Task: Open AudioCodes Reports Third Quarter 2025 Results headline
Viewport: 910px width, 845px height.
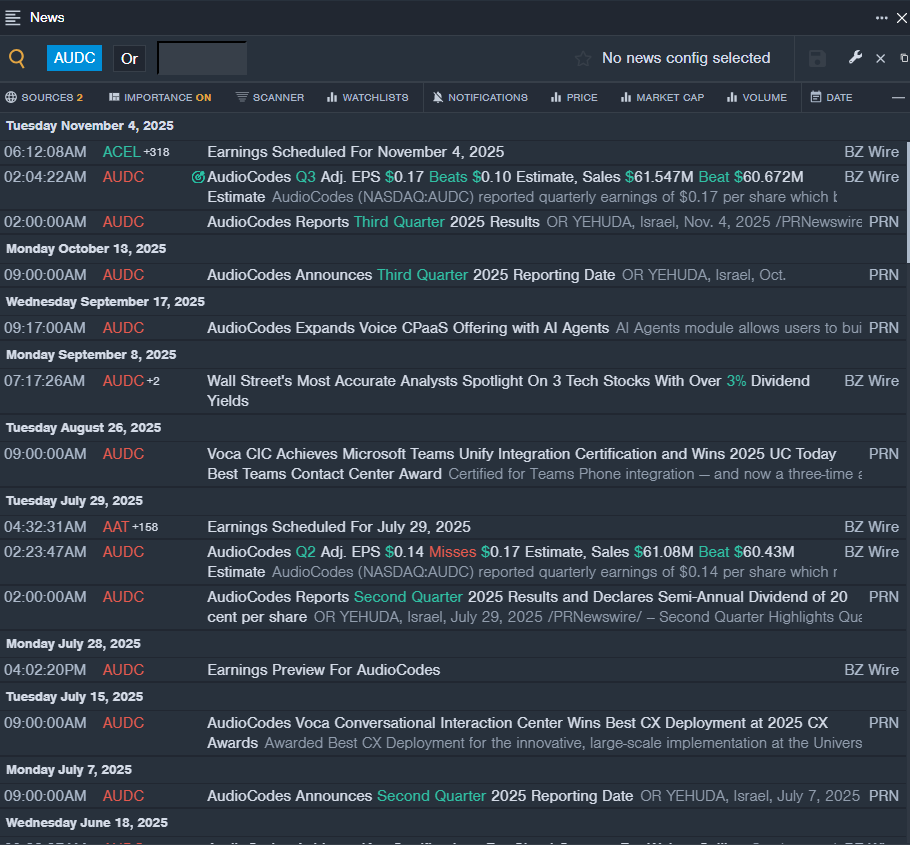Action: (x=373, y=222)
